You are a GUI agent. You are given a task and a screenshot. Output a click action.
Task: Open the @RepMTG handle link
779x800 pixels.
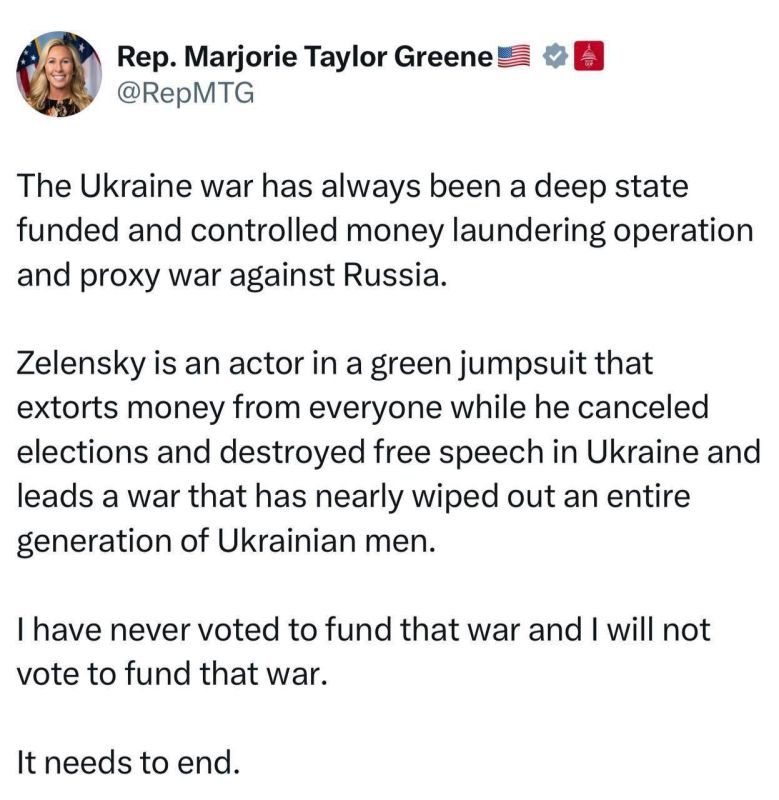186,93
